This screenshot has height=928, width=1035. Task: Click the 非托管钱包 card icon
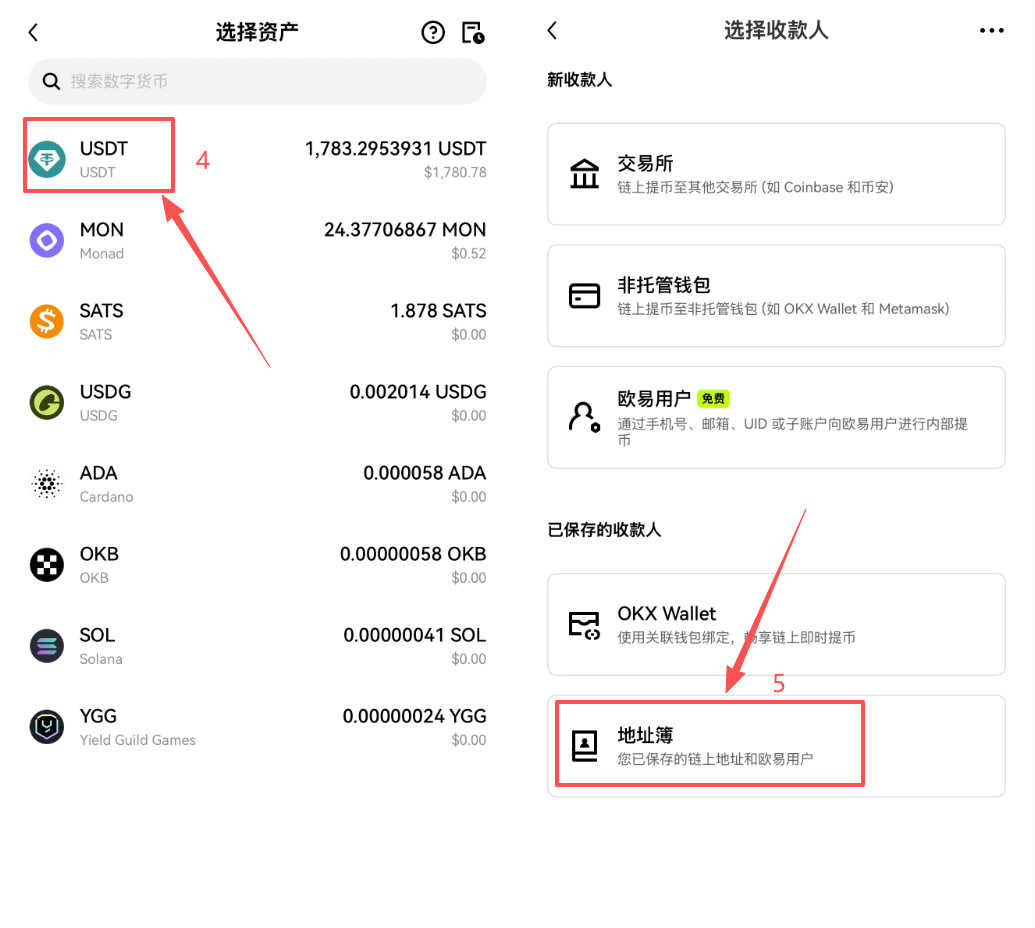point(584,296)
